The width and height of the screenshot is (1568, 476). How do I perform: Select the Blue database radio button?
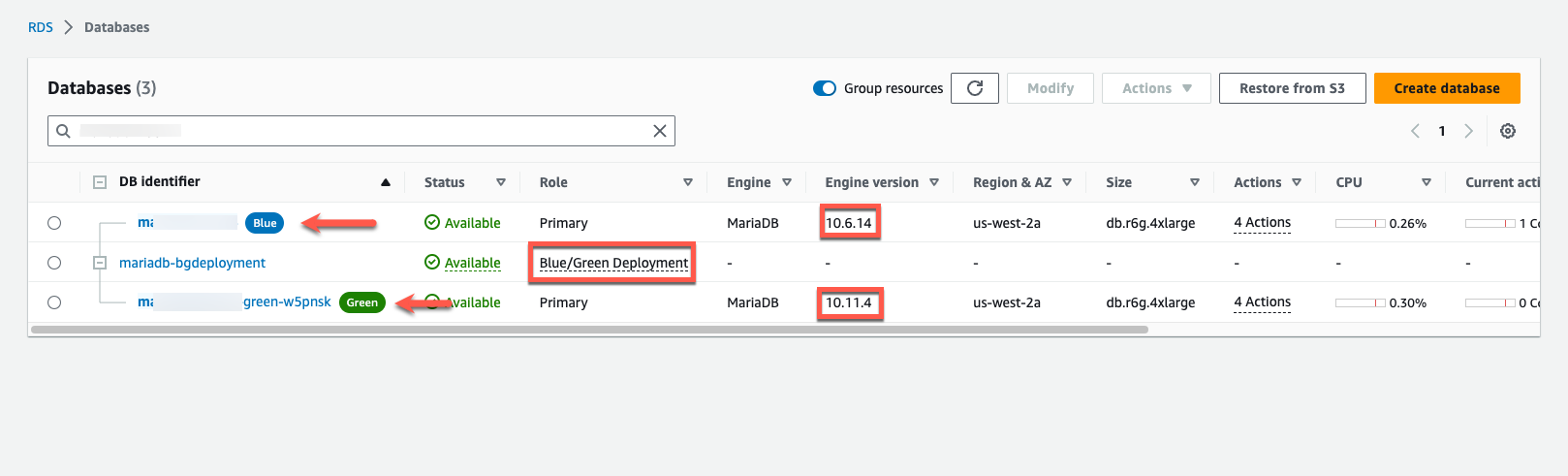click(x=54, y=223)
